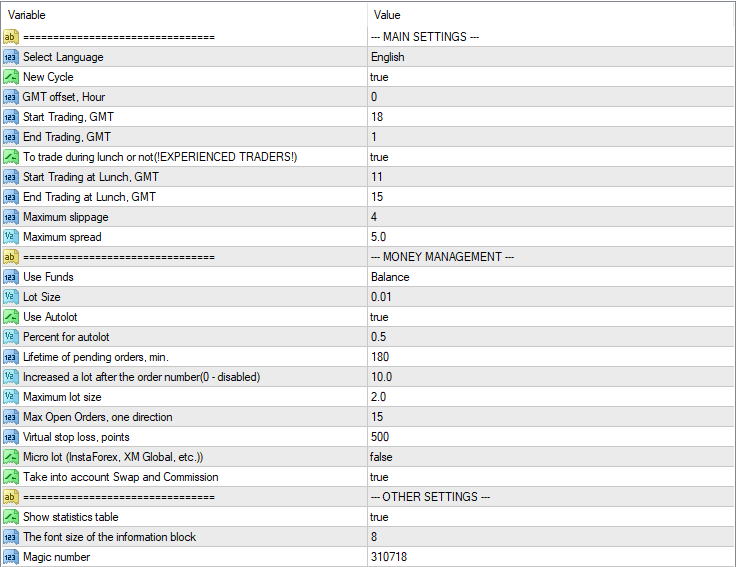
Task: Toggle Take into account Swap and Commission value
Action: click(380, 477)
